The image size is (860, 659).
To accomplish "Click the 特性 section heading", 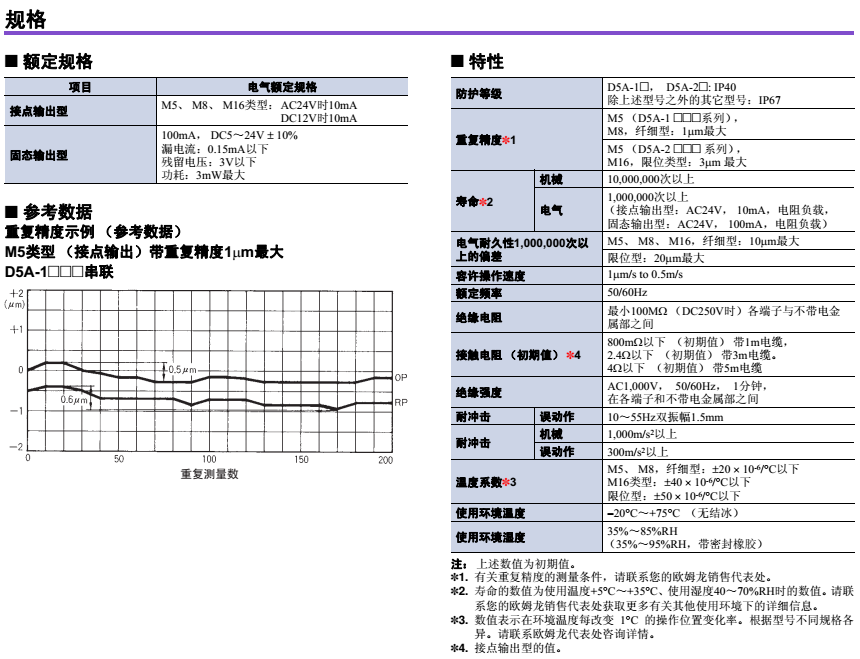I will pyautogui.click(x=485, y=62).
